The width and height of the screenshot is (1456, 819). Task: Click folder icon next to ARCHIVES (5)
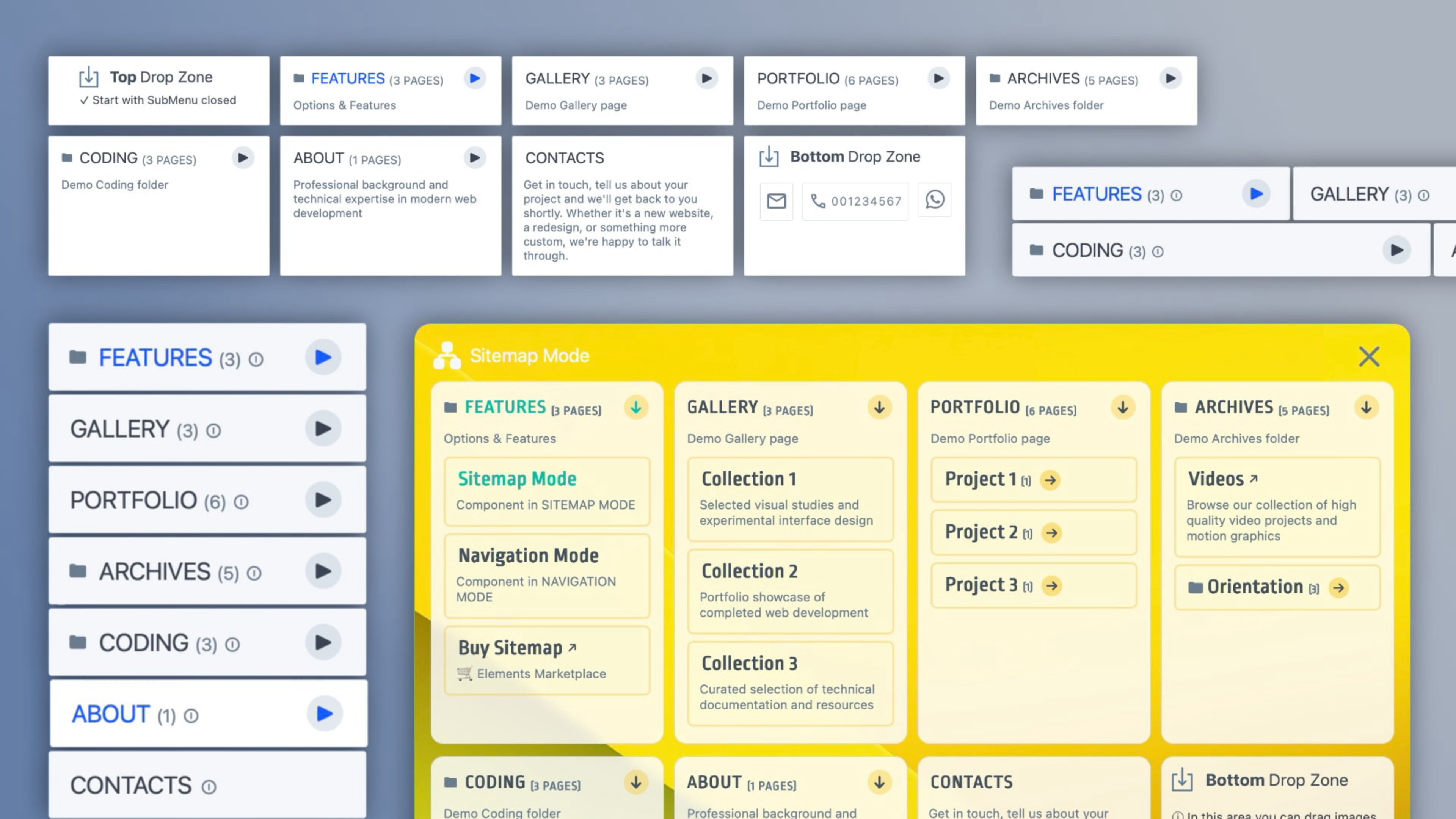(x=77, y=571)
